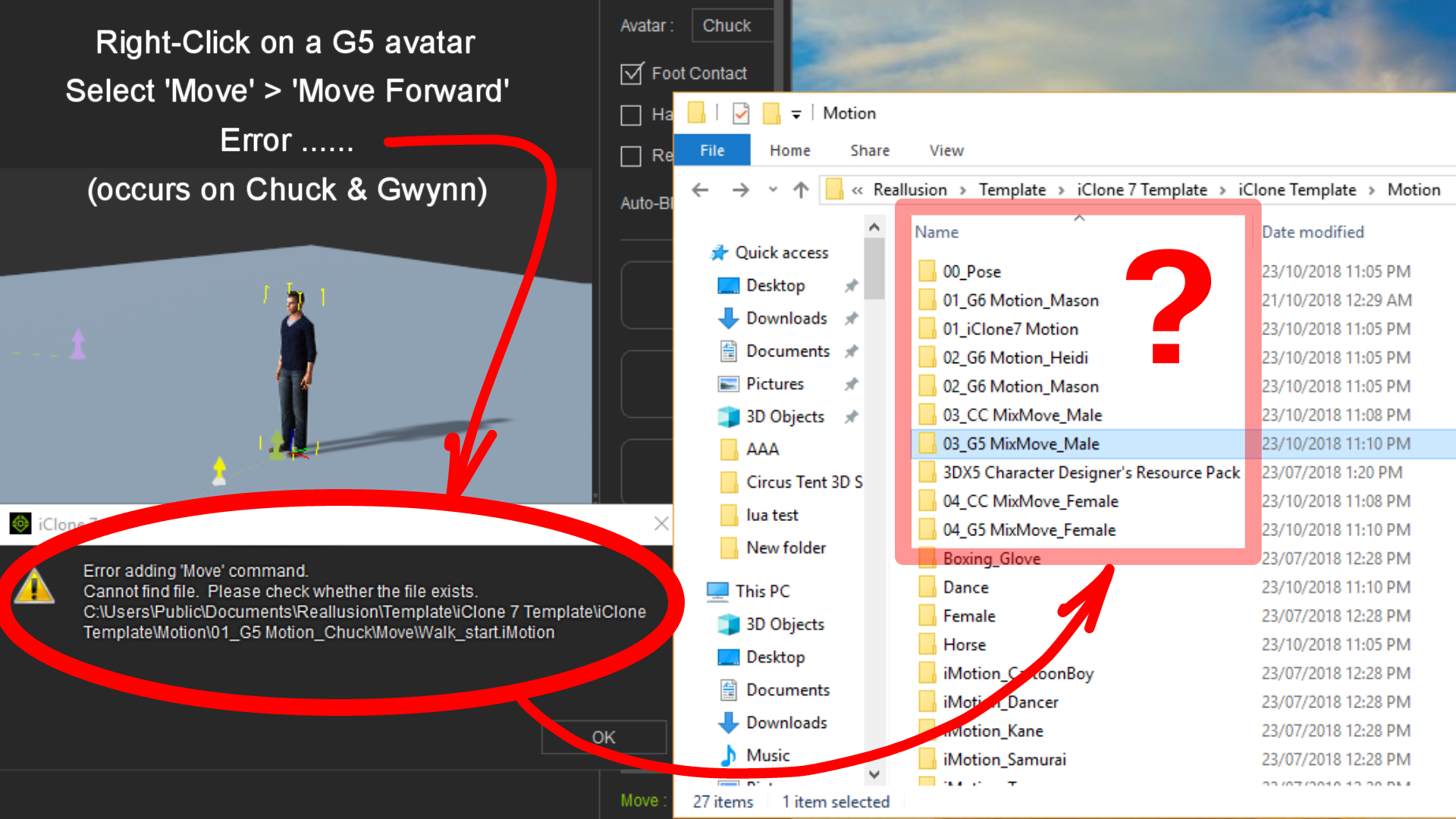Viewport: 1456px width, 819px height.
Task: Click the Avatar field showing Chuck
Action: pos(733,26)
